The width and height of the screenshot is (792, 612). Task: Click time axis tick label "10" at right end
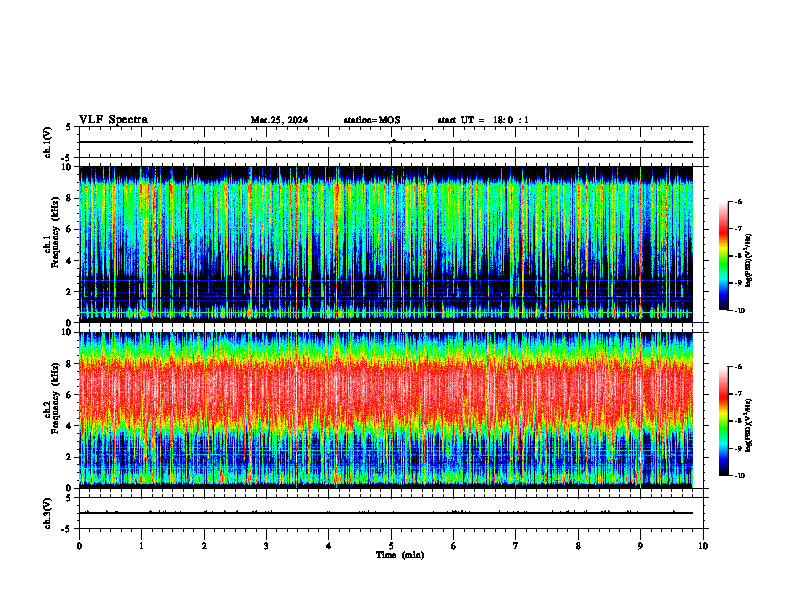click(703, 546)
